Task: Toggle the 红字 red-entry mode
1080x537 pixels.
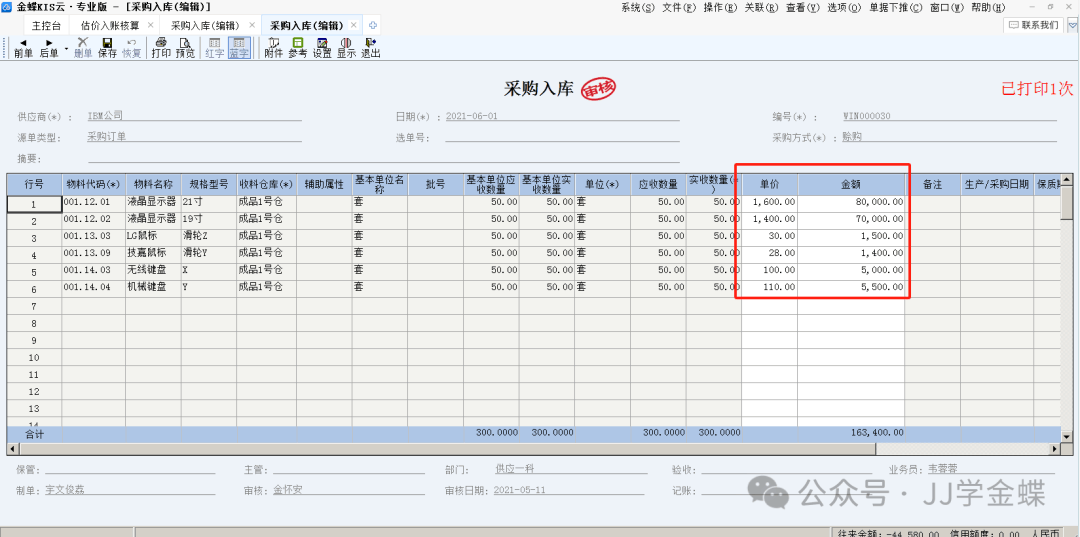Action: pyautogui.click(x=214, y=48)
